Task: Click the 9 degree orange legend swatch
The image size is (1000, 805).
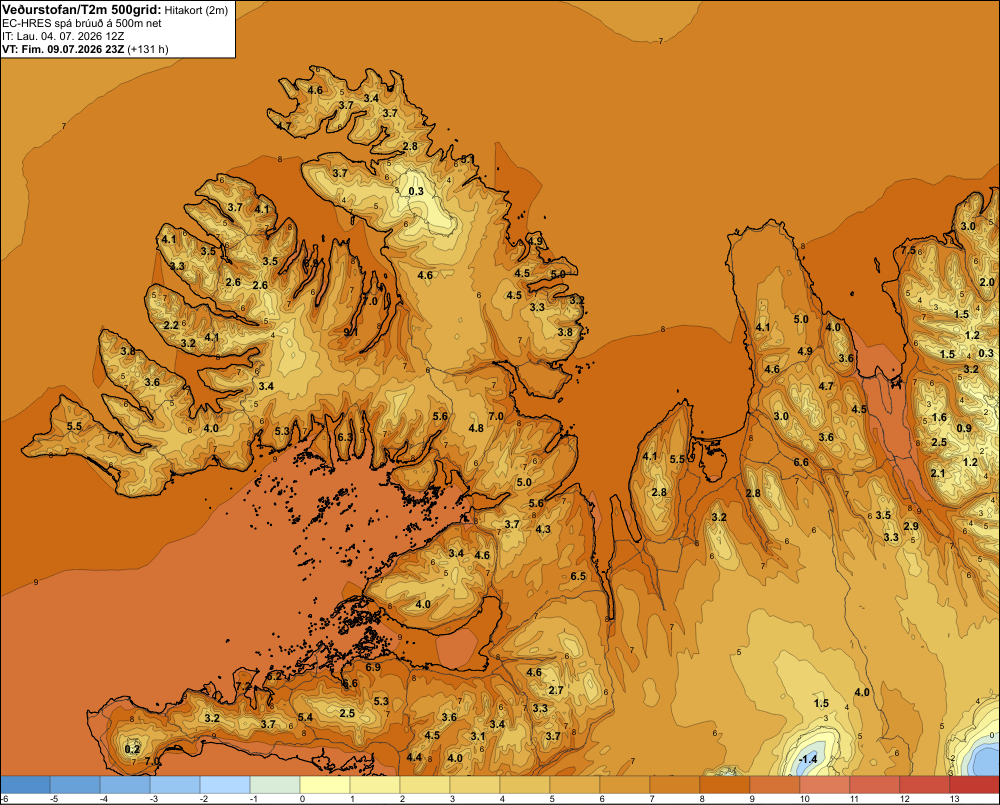Action: (775, 784)
